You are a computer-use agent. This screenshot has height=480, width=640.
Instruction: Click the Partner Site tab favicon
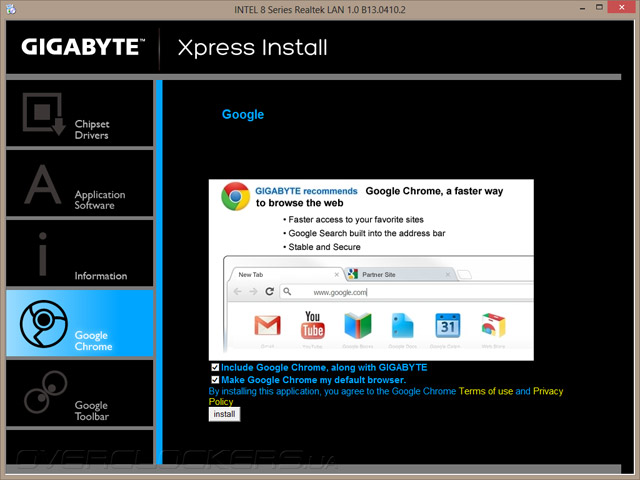(x=353, y=274)
